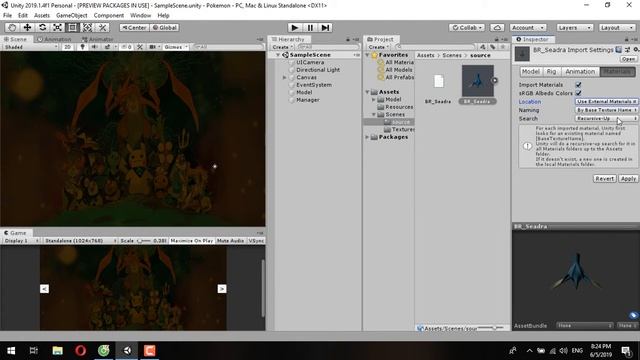Open the Account dropdown
The image size is (640, 360).
pyautogui.click(x=528, y=27)
